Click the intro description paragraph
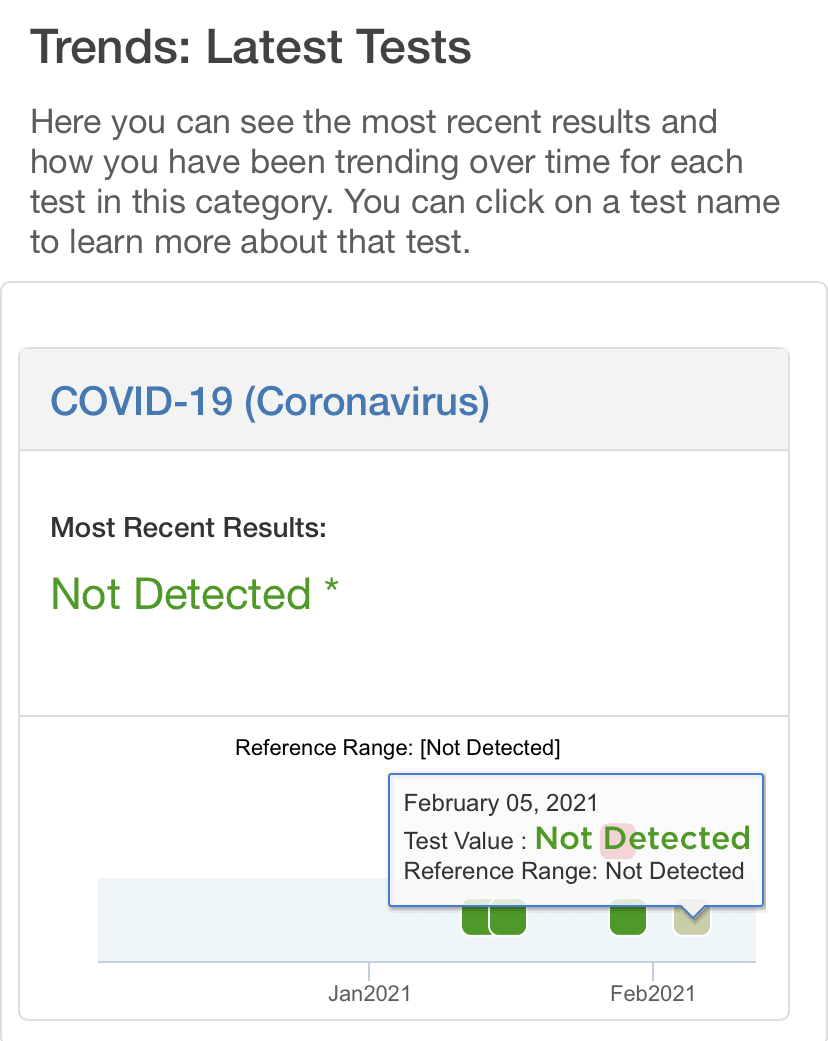The width and height of the screenshot is (828, 1041). (400, 182)
